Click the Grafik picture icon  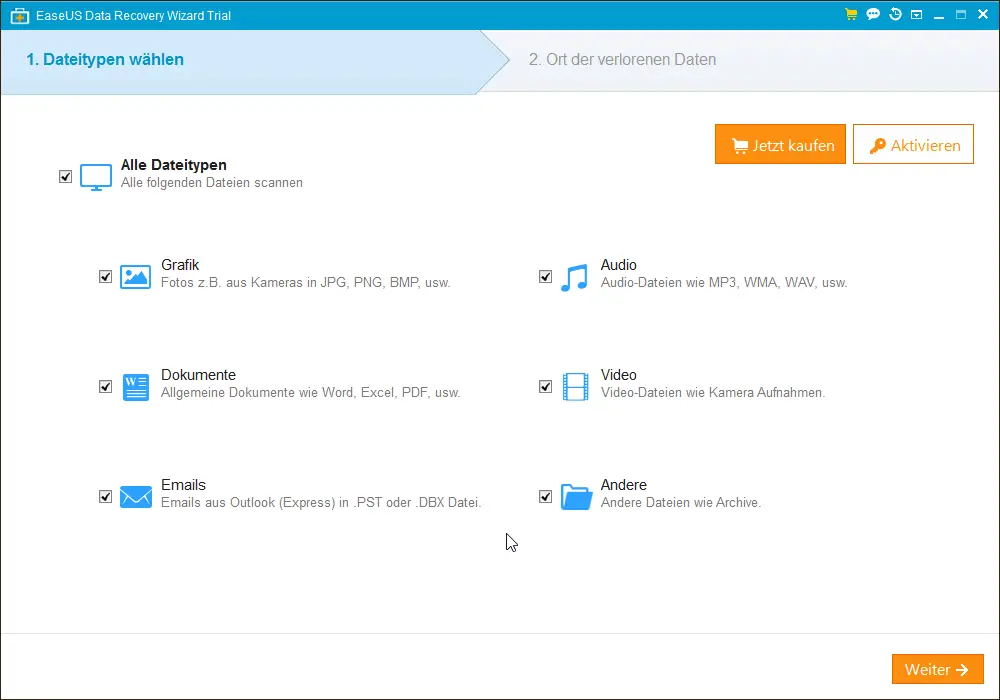(135, 277)
